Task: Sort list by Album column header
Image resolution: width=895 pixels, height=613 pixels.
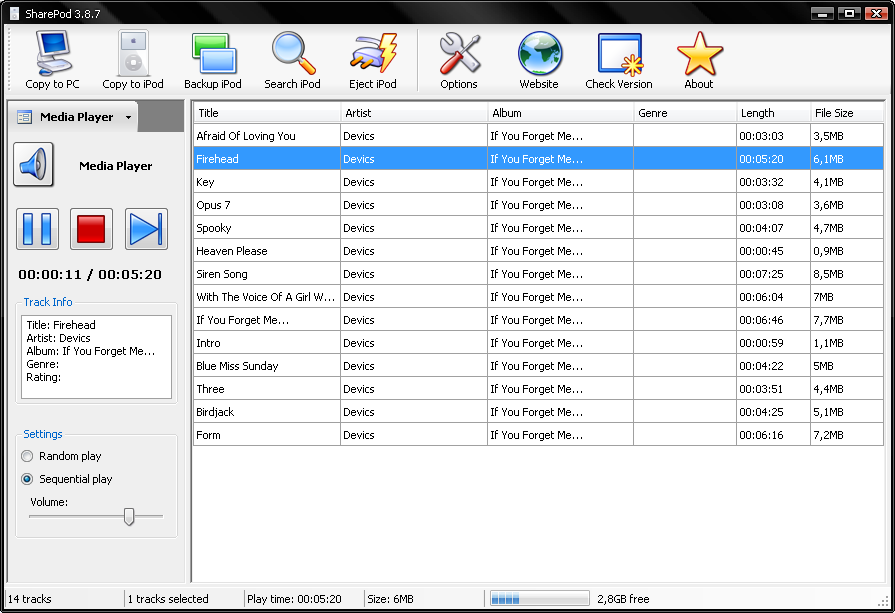Action: pos(561,113)
